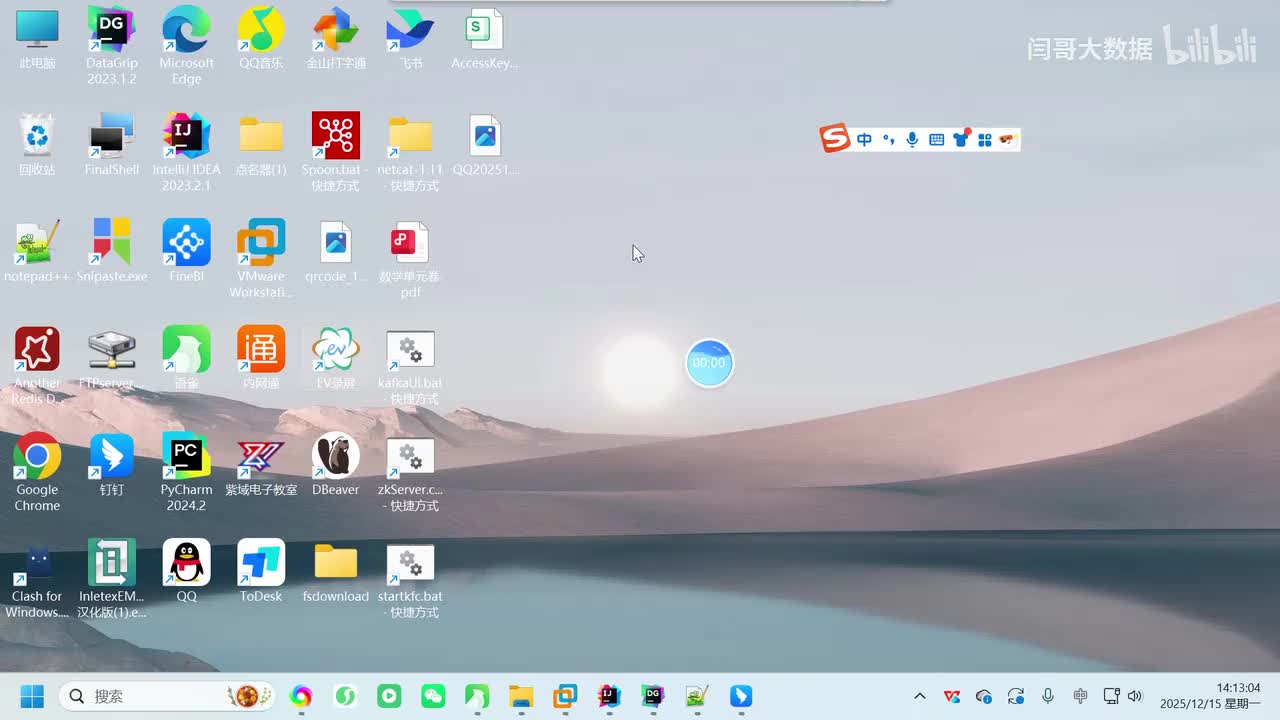Viewport: 1280px width, 720px height.
Task: Open the Windows Start menu
Action: [32, 696]
